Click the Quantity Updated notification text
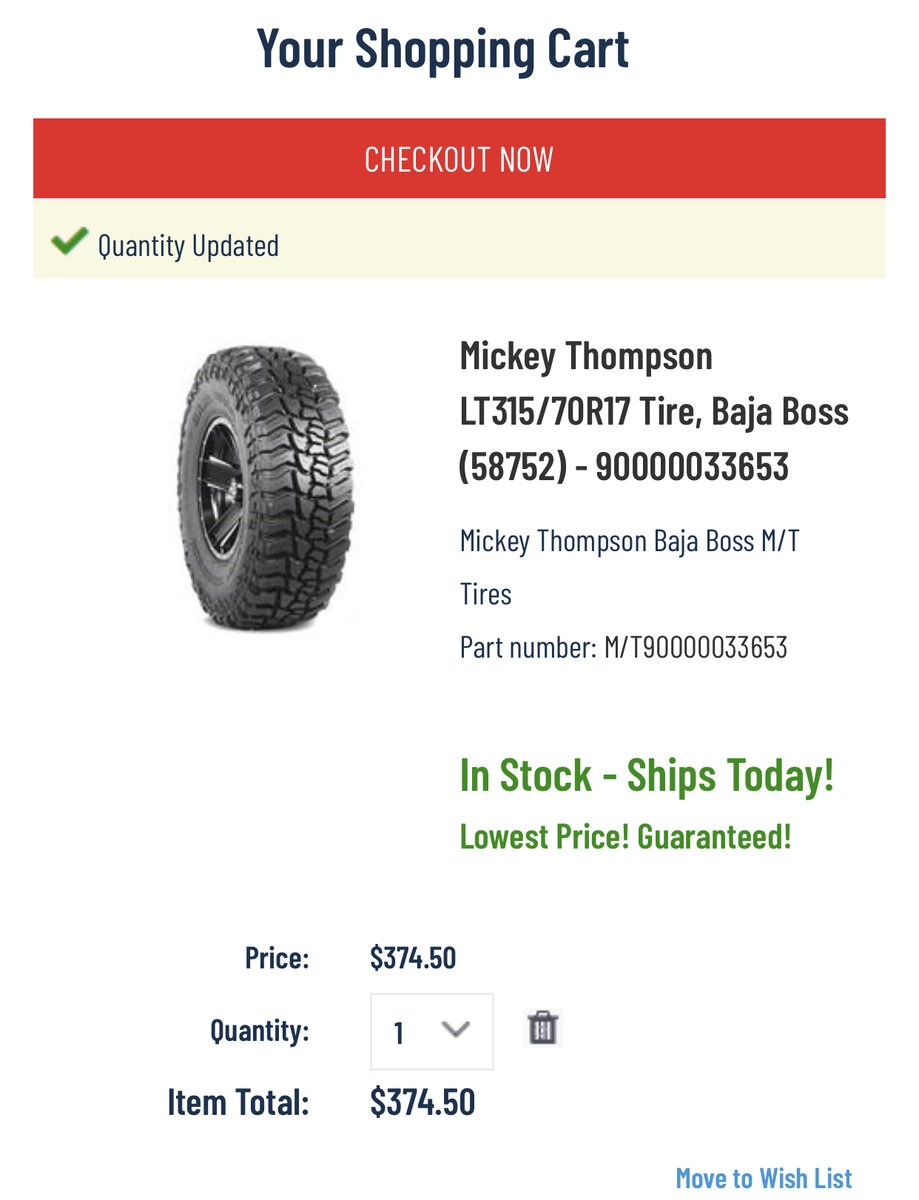This screenshot has height=1200, width=919. click(188, 246)
